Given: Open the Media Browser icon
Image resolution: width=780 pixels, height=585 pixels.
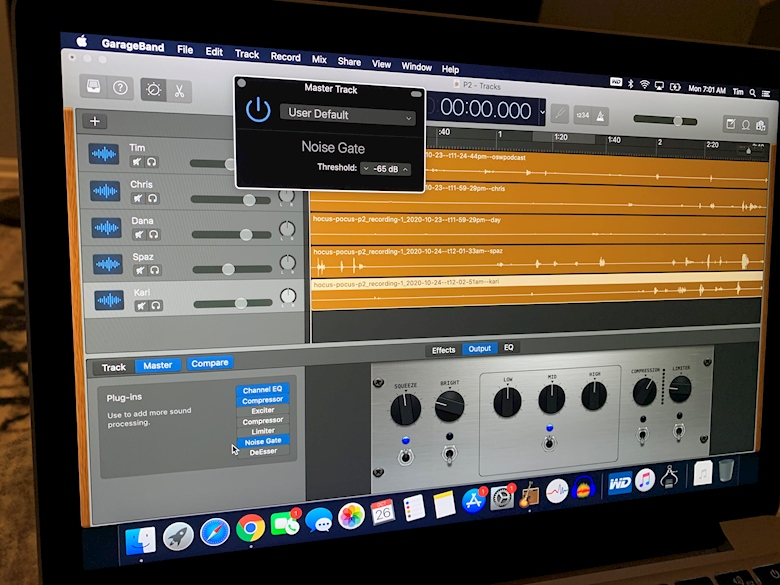Looking at the screenshot, I should 760,126.
